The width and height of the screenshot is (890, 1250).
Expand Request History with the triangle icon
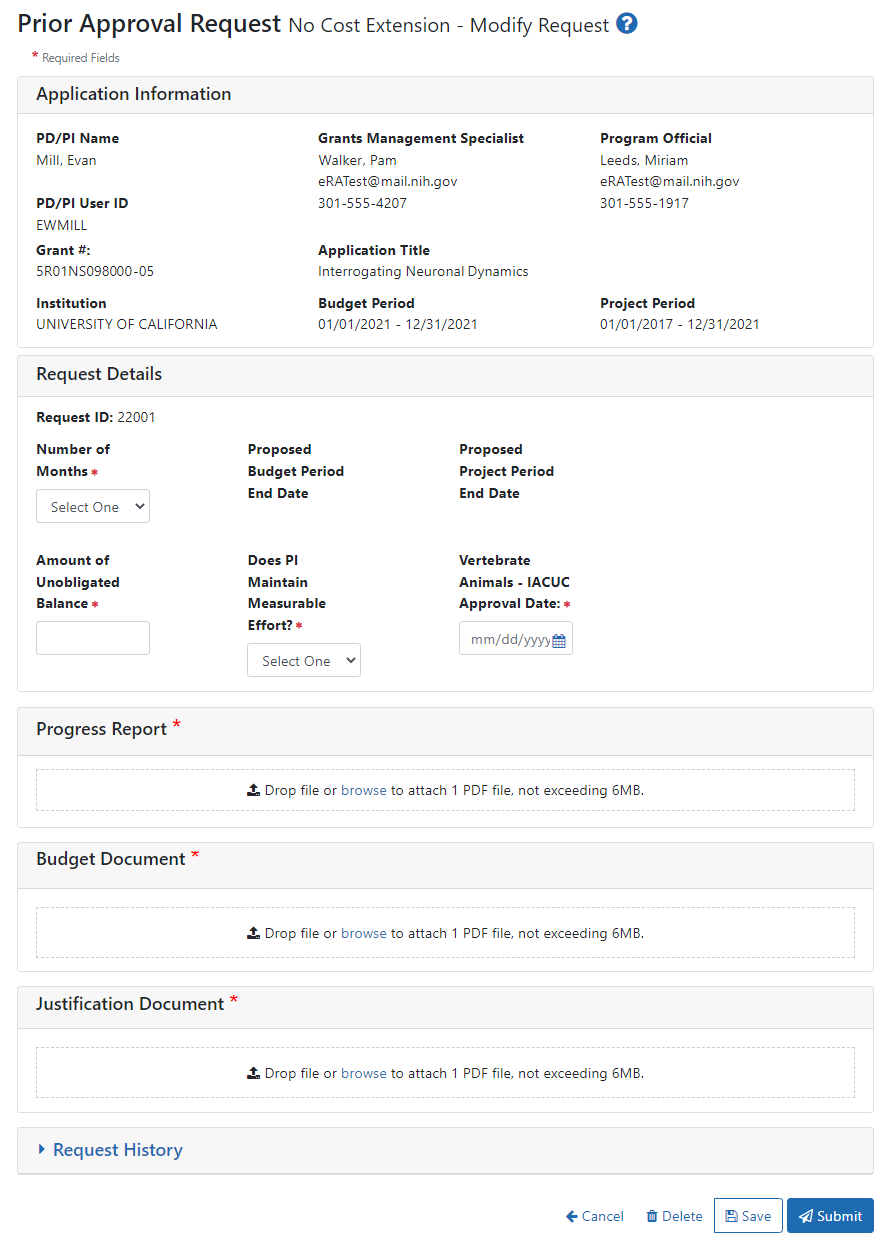pos(42,1150)
